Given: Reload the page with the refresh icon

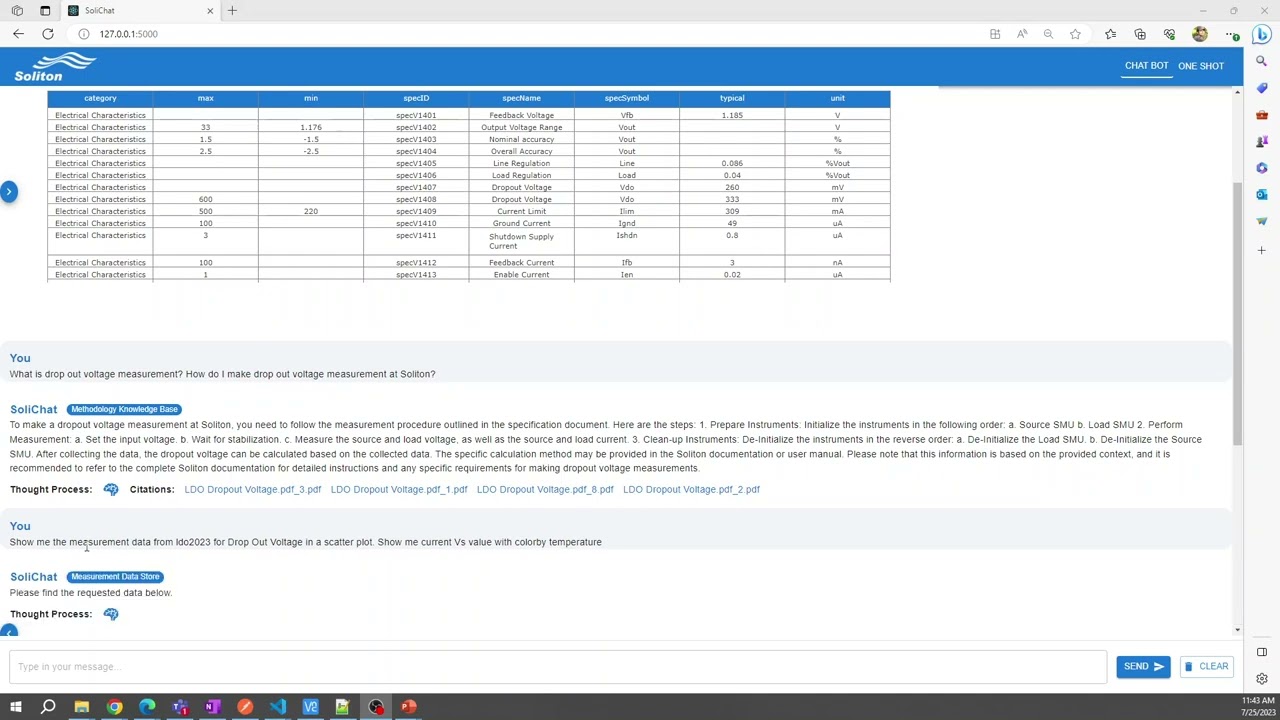Looking at the screenshot, I should coord(47,34).
